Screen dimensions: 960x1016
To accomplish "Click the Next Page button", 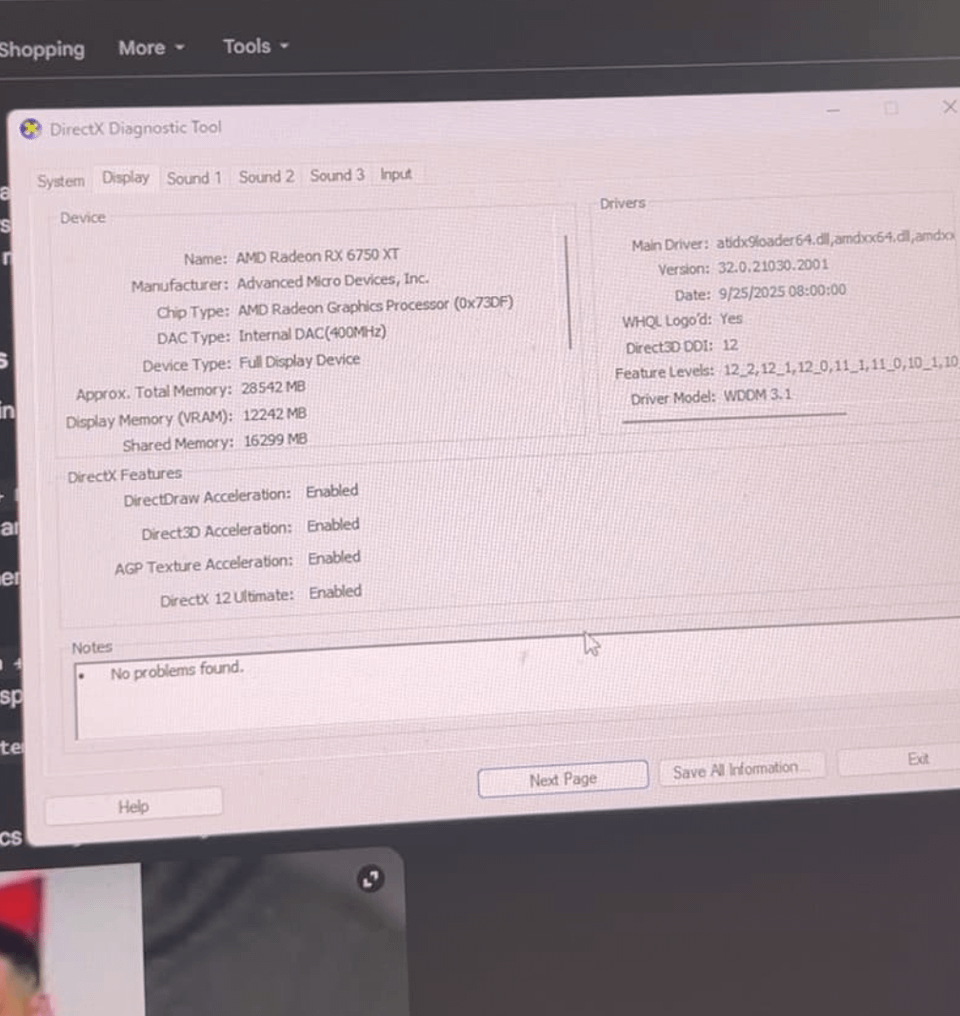I will pyautogui.click(x=563, y=779).
